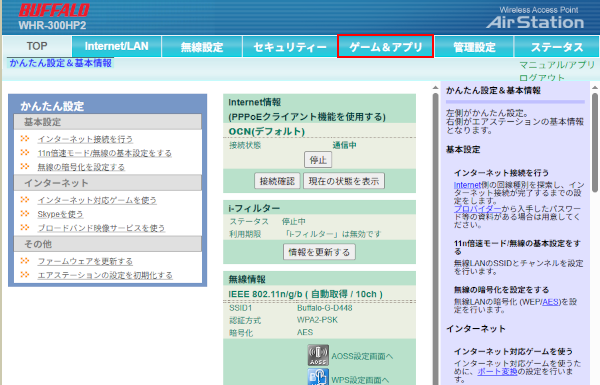Image resolution: width=600 pixels, height=385 pixels.
Task: Click OCN(デフォルト) connection name
Action: pyautogui.click(x=267, y=131)
